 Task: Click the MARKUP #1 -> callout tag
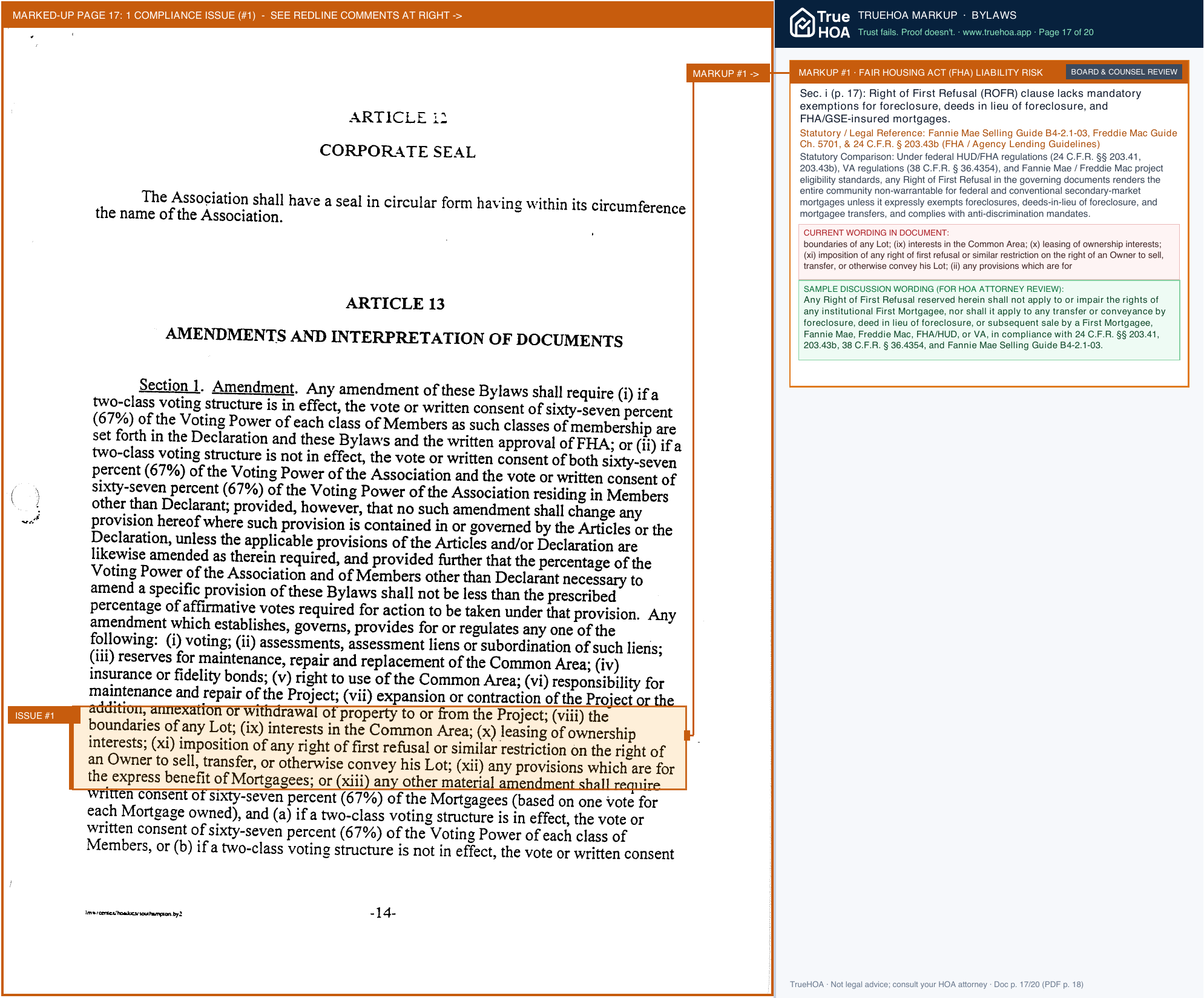pos(727,73)
